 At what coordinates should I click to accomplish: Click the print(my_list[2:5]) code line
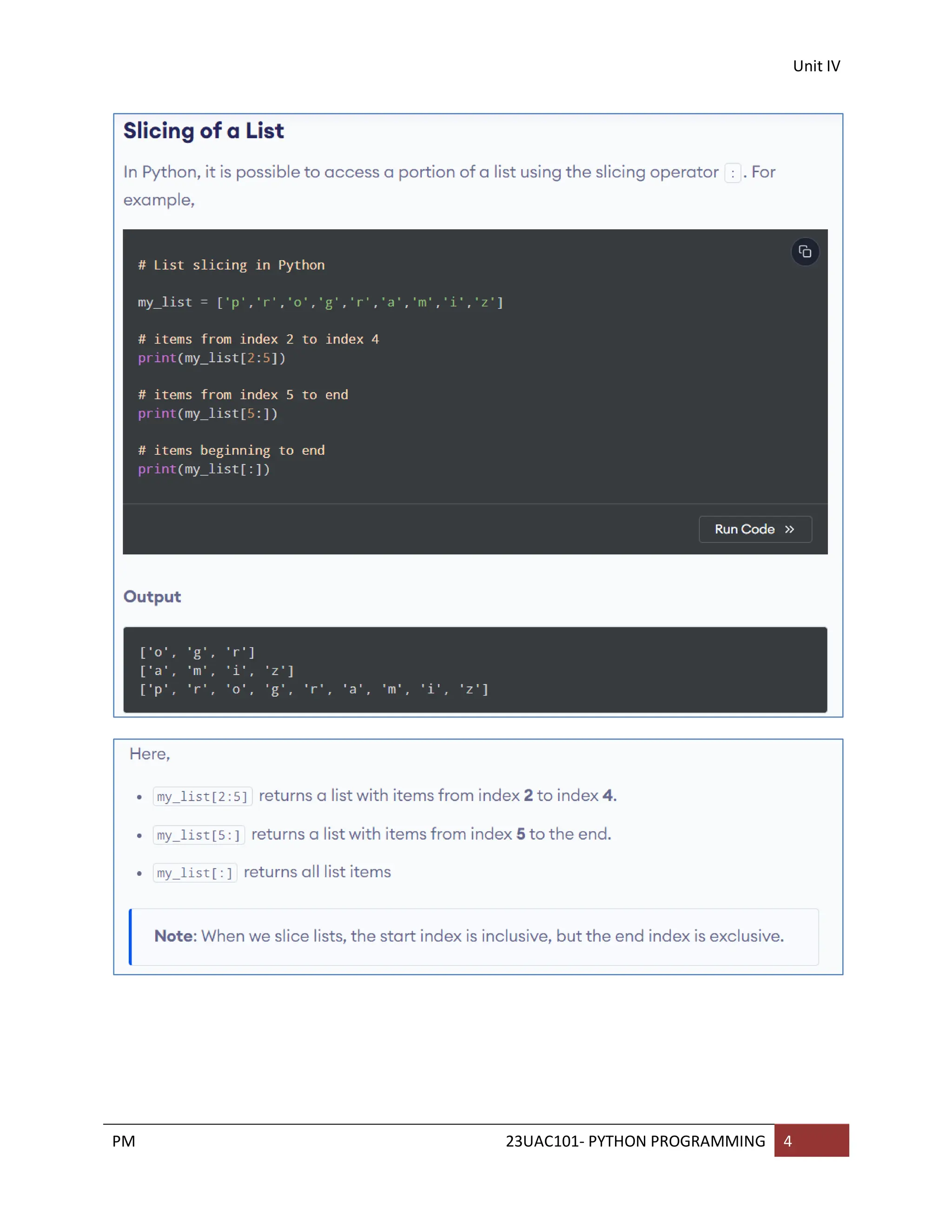pyautogui.click(x=212, y=358)
